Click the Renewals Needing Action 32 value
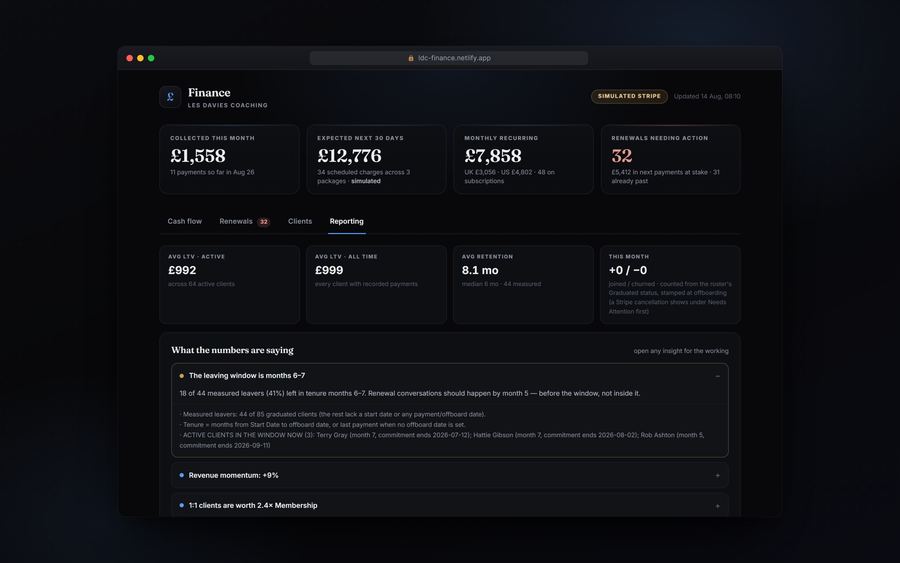 coord(622,156)
